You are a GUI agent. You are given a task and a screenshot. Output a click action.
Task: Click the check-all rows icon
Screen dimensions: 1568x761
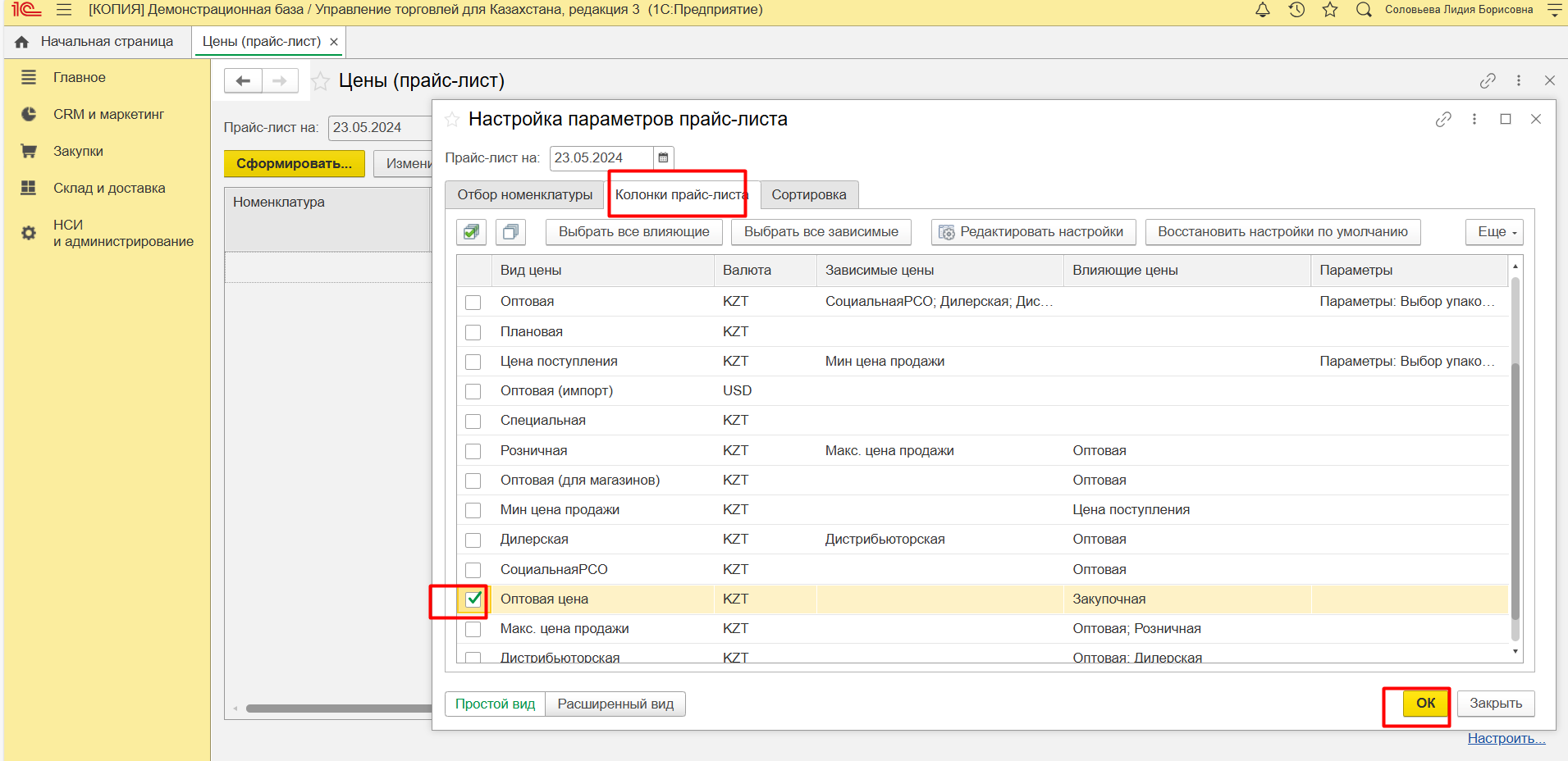(x=471, y=232)
